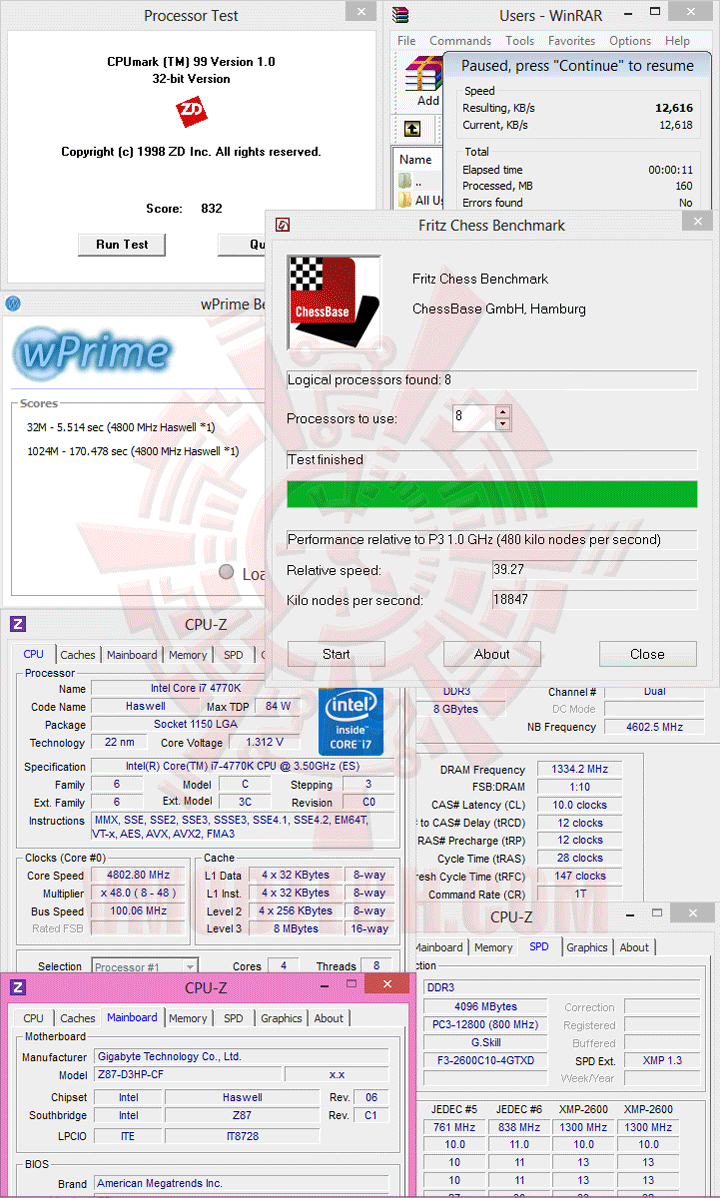Click the green Fritz benchmark progress bar
The image size is (720, 1198).
(x=492, y=494)
